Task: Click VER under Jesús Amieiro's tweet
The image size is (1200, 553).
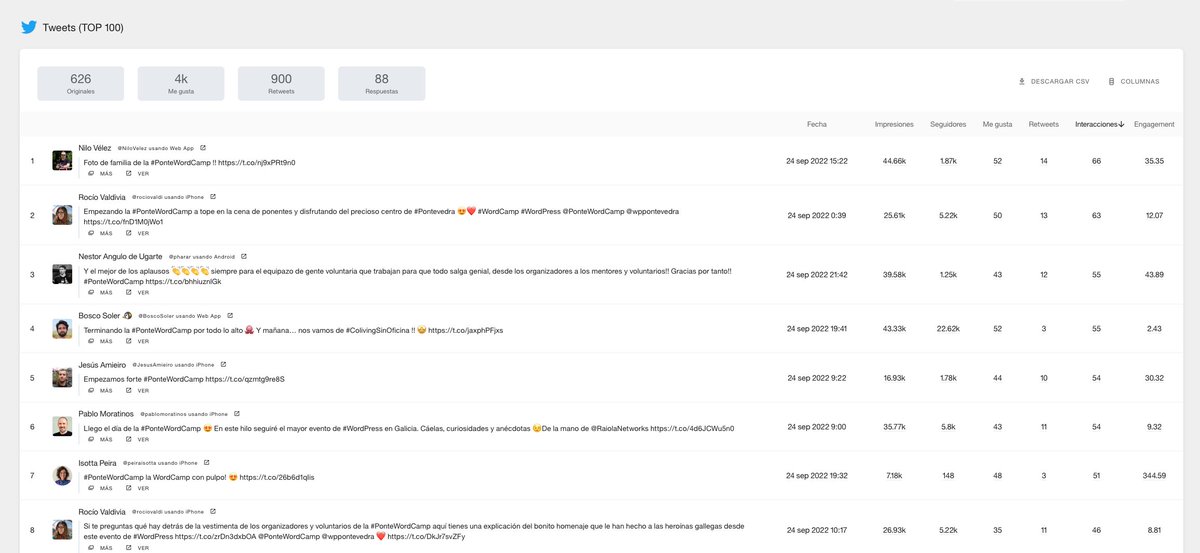Action: pos(138,390)
